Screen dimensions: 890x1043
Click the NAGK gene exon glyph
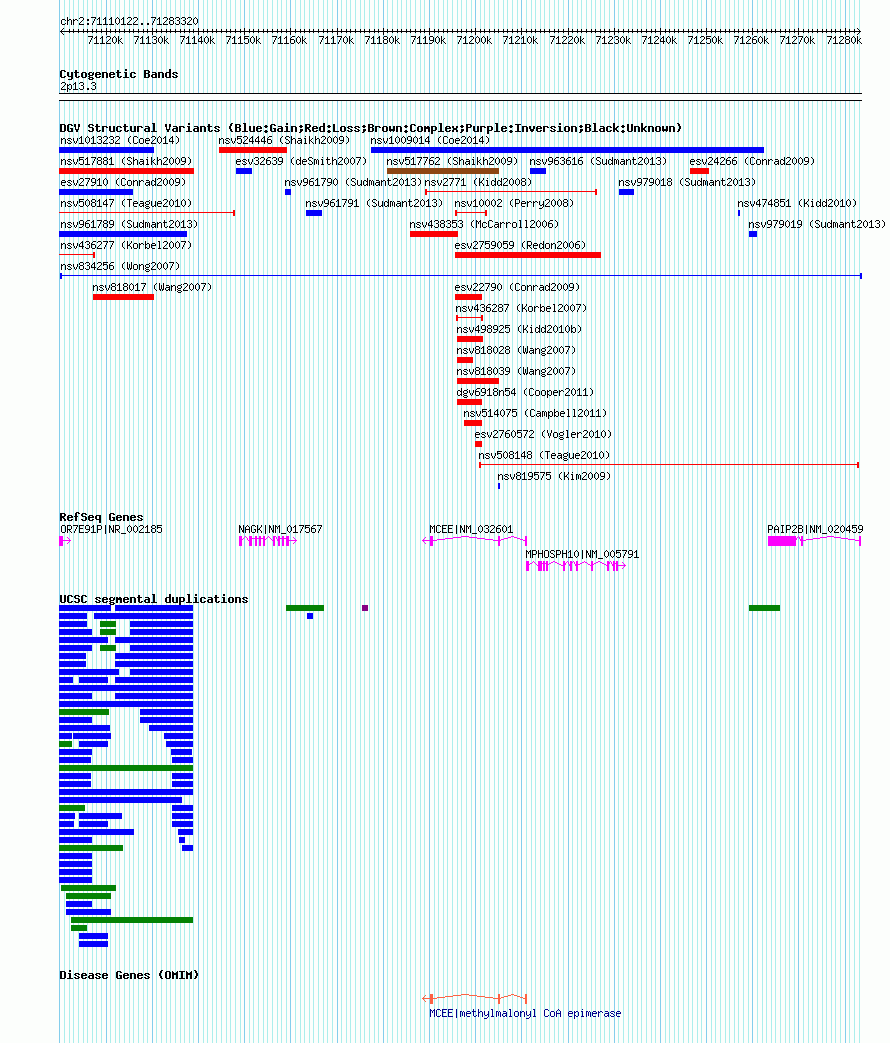click(267, 541)
